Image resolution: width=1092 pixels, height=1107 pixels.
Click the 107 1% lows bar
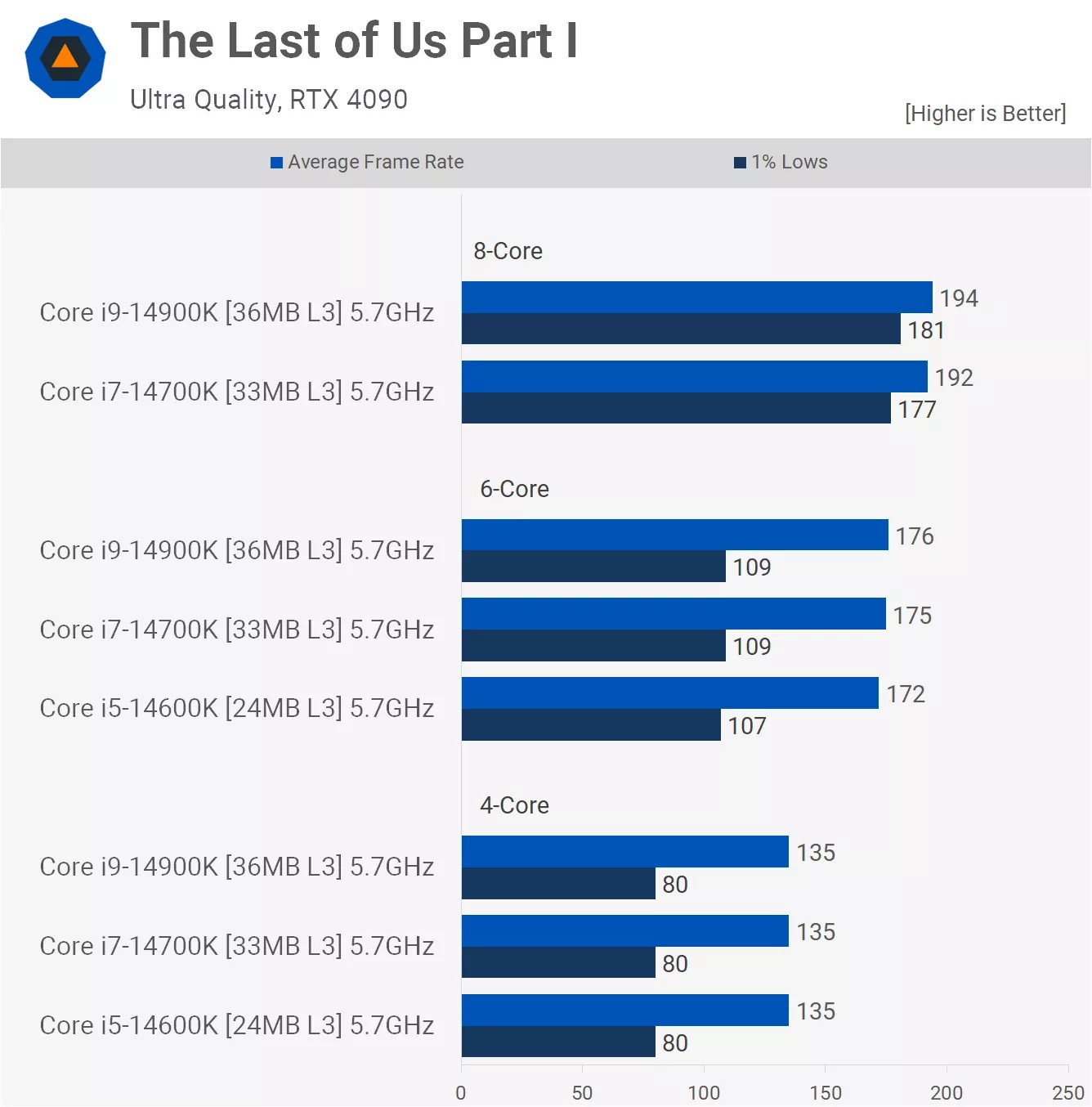(x=591, y=725)
